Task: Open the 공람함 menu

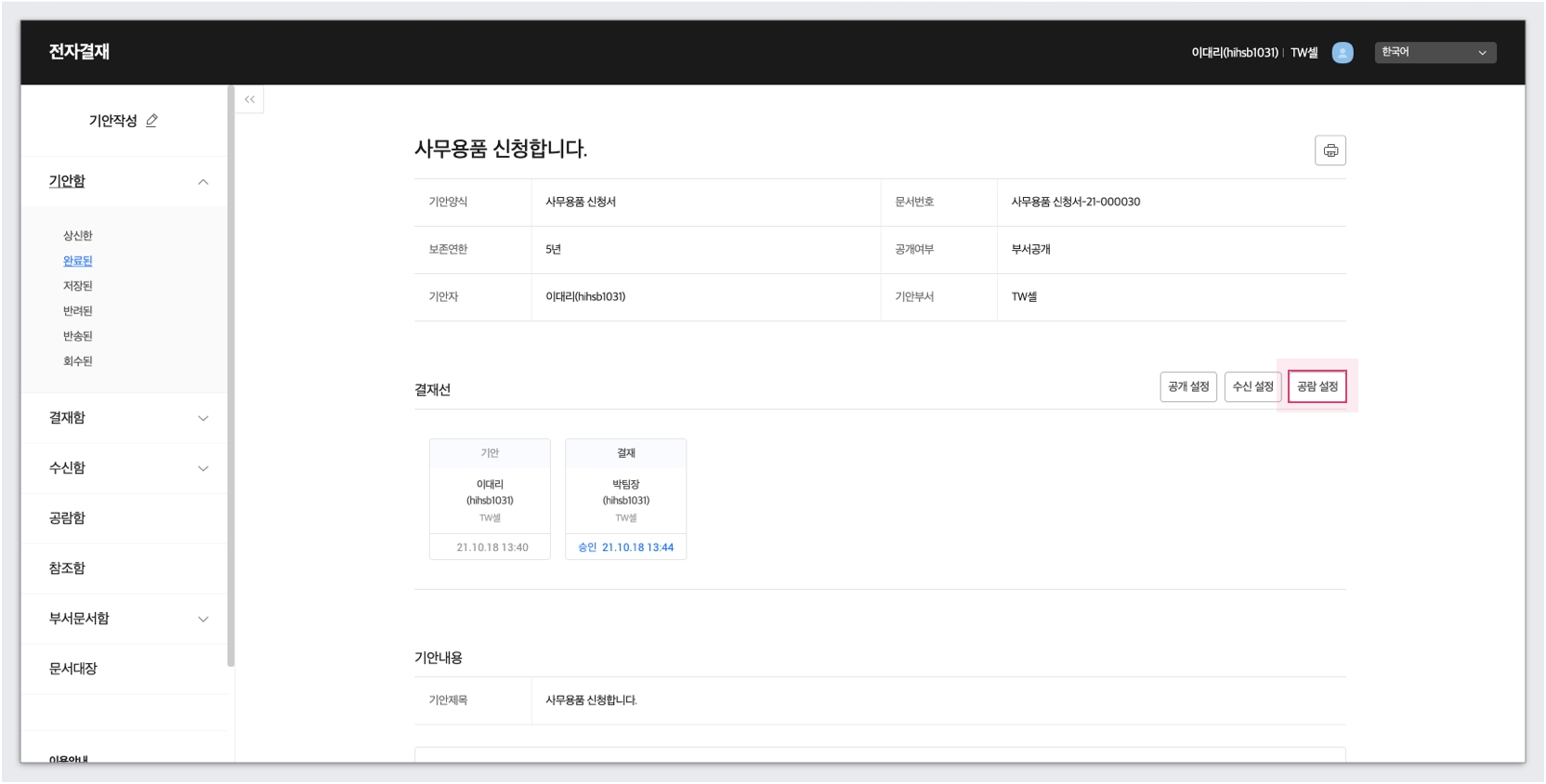Action: pos(67,518)
